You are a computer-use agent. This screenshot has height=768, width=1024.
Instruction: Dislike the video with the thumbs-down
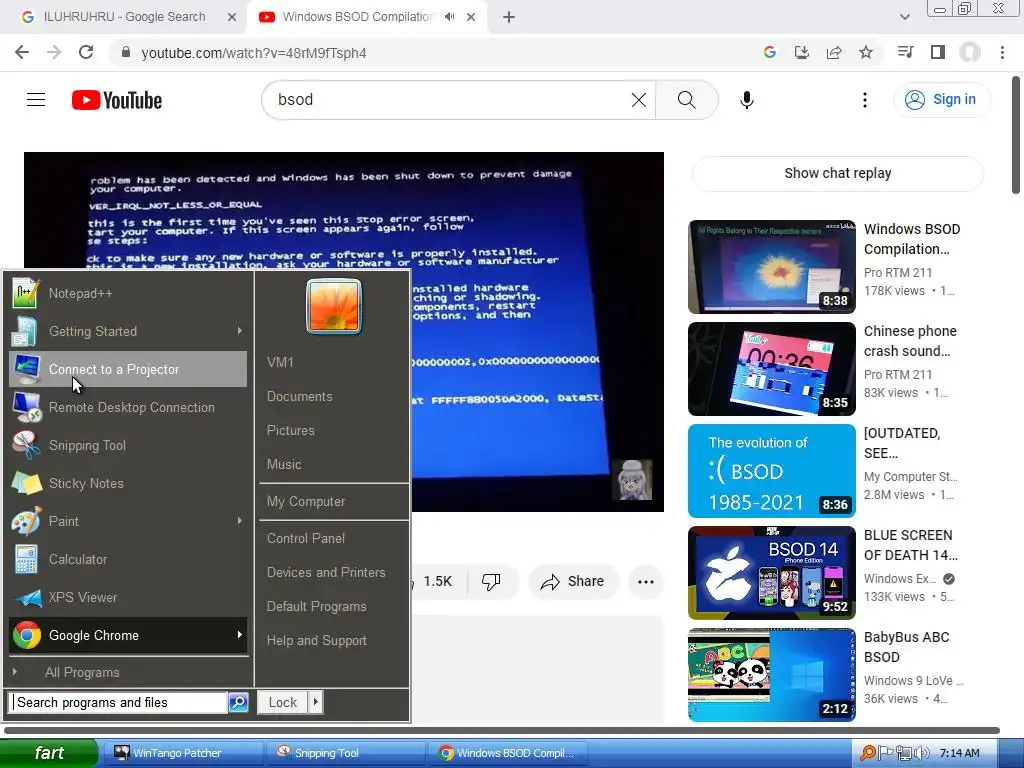tap(491, 581)
